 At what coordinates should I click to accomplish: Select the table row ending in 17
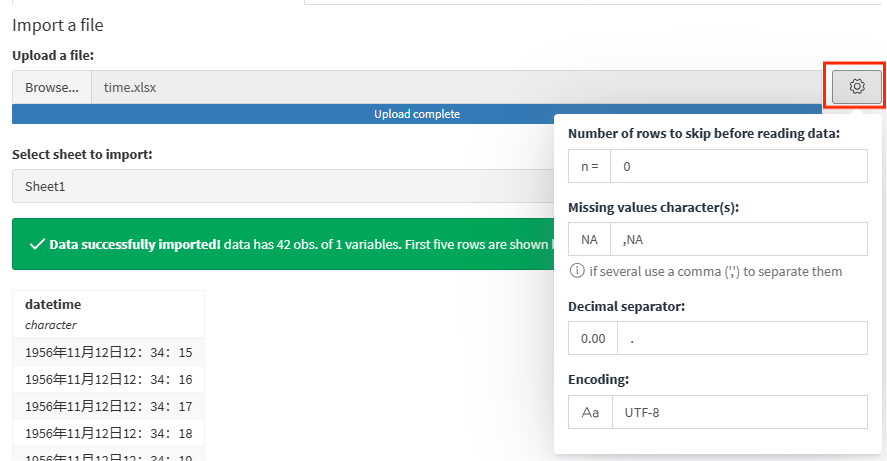click(108, 407)
